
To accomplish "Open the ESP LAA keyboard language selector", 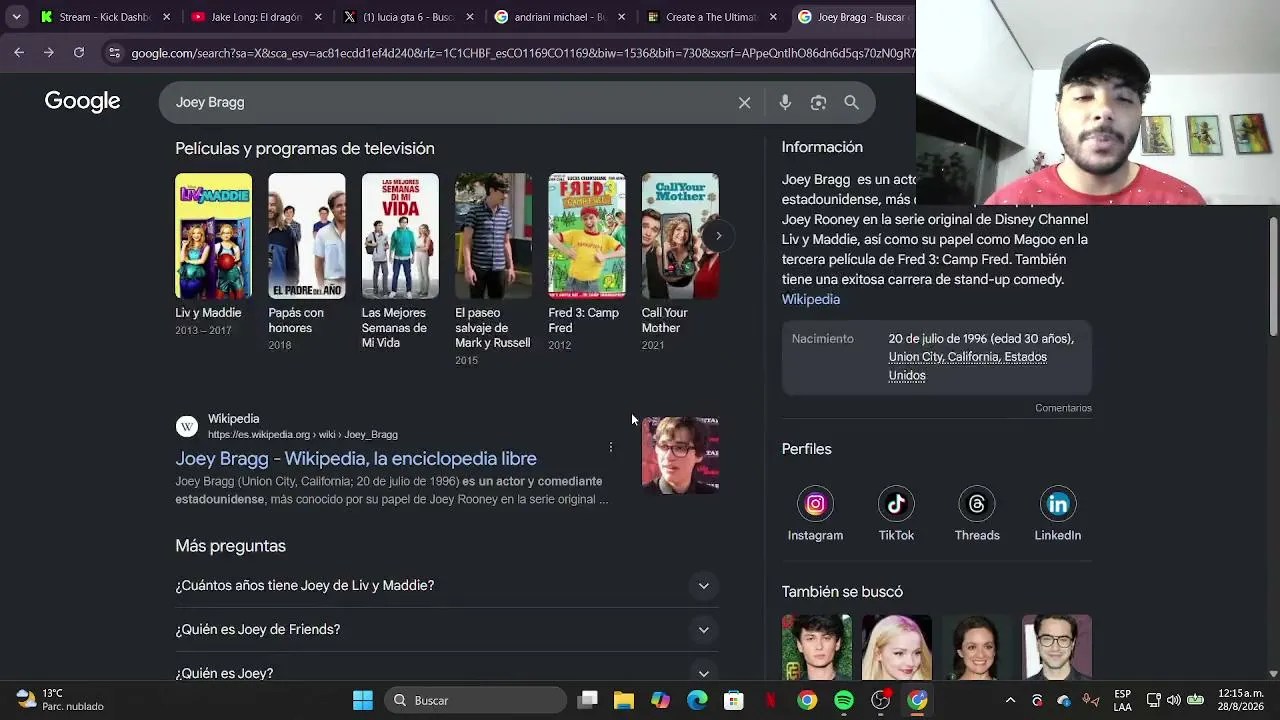I will (x=1123, y=700).
